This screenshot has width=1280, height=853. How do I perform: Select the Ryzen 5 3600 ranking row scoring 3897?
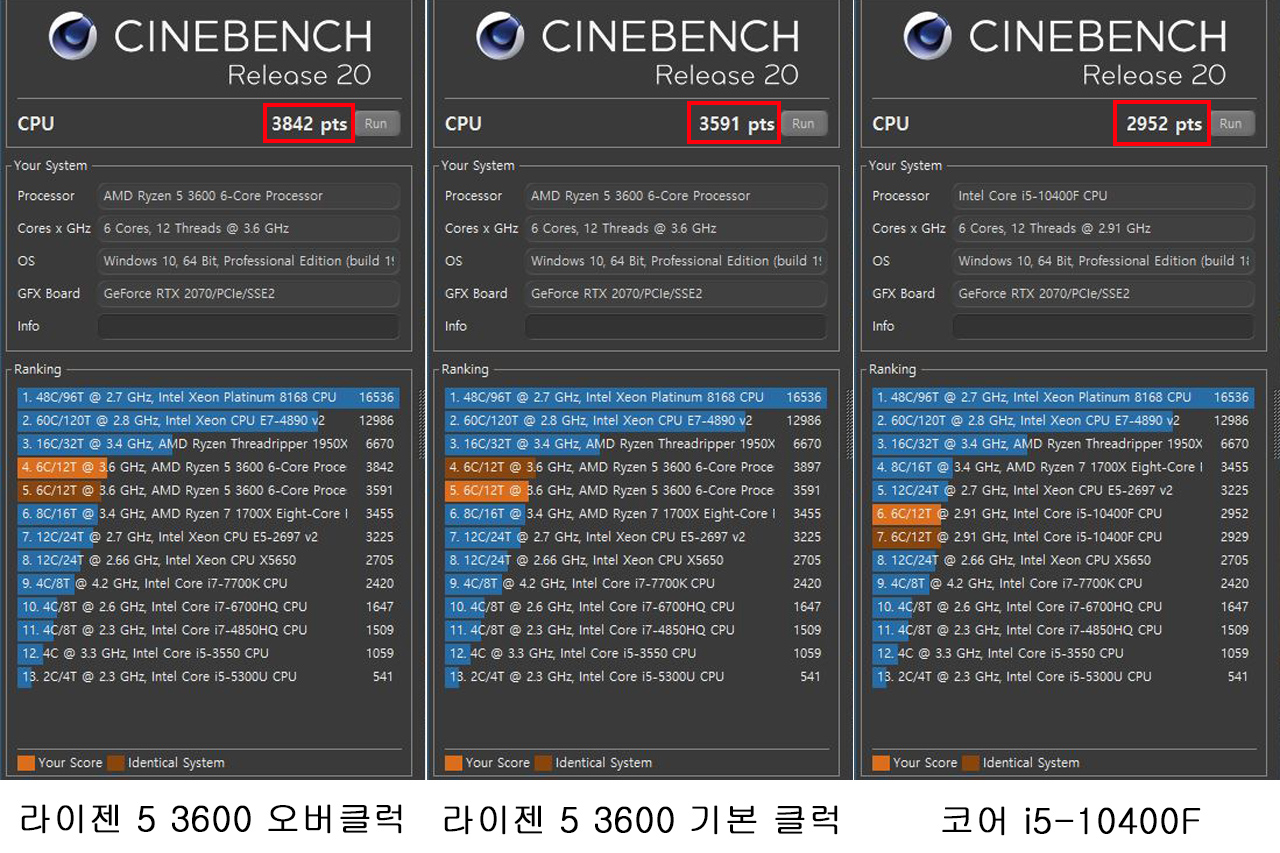pos(634,467)
